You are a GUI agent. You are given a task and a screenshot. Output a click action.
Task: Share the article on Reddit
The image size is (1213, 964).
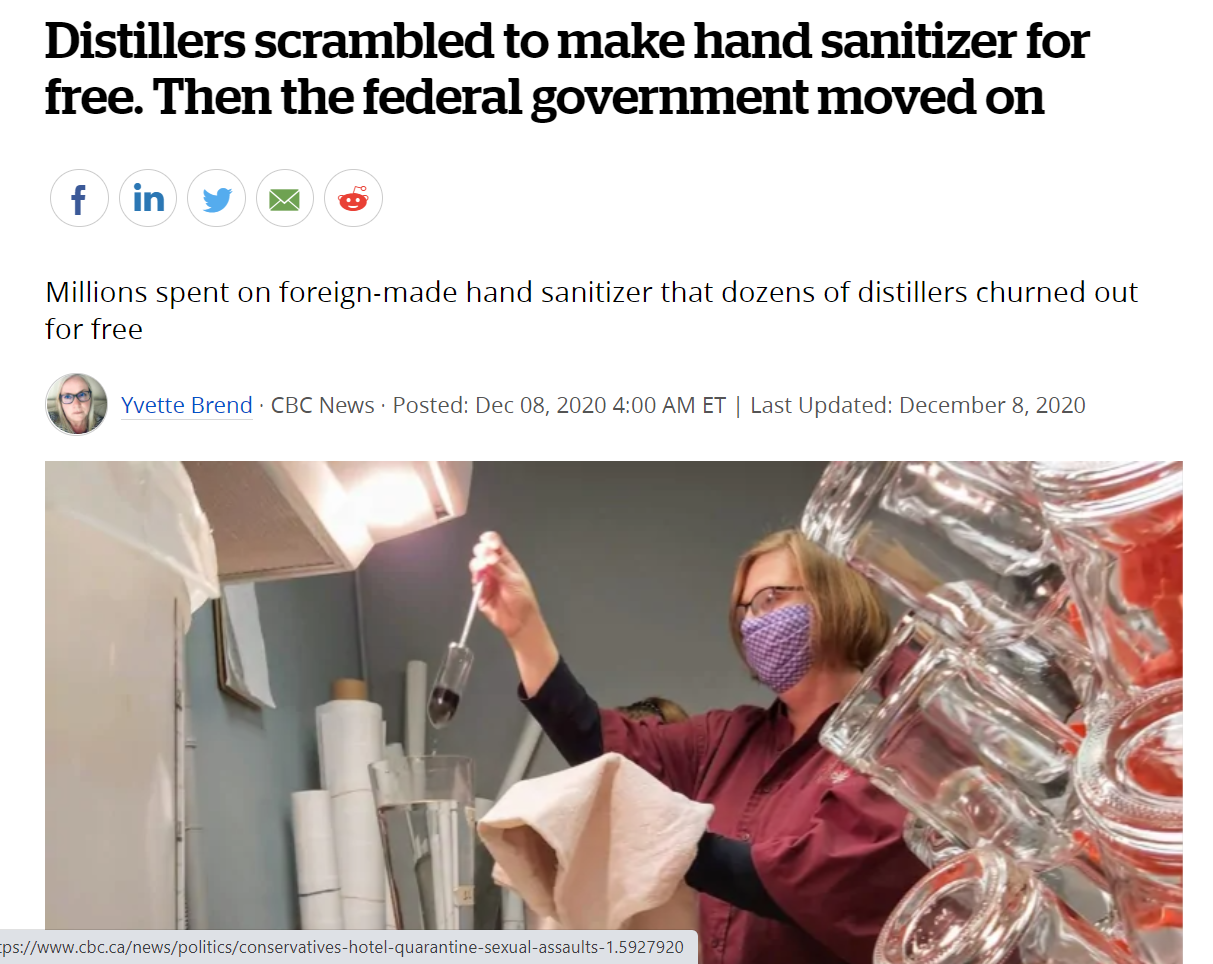(353, 198)
